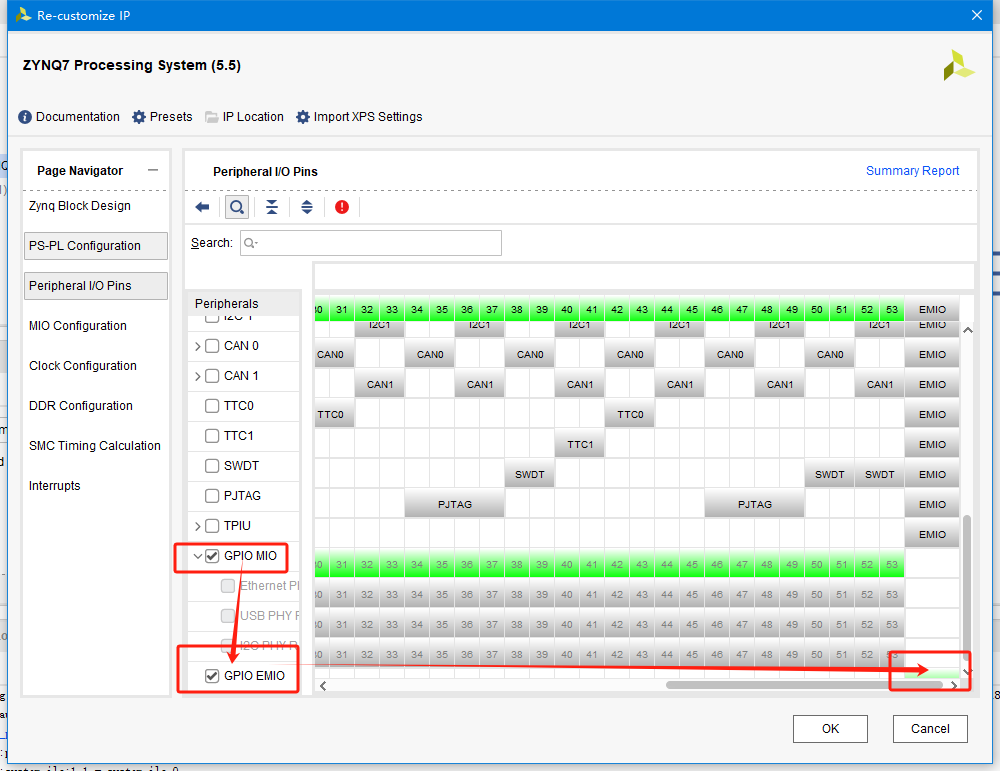The image size is (1000, 771).
Task: Click the scroll right arrow of pin grid
Action: click(953, 686)
